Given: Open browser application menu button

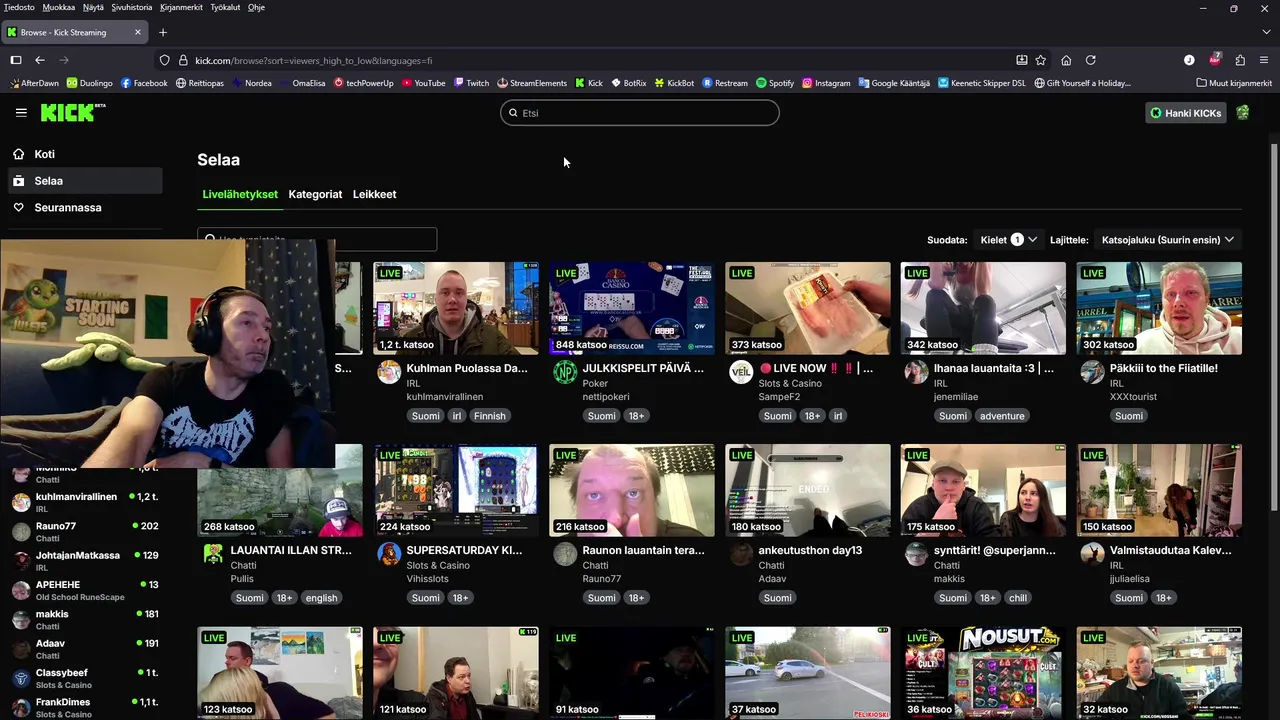Looking at the screenshot, I should pos(1264,60).
